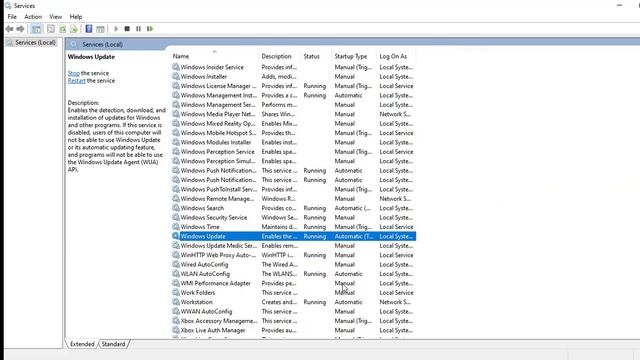This screenshot has width=640, height=360.
Task: Select Wired AutoConfig service row
Action: pyautogui.click(x=293, y=264)
